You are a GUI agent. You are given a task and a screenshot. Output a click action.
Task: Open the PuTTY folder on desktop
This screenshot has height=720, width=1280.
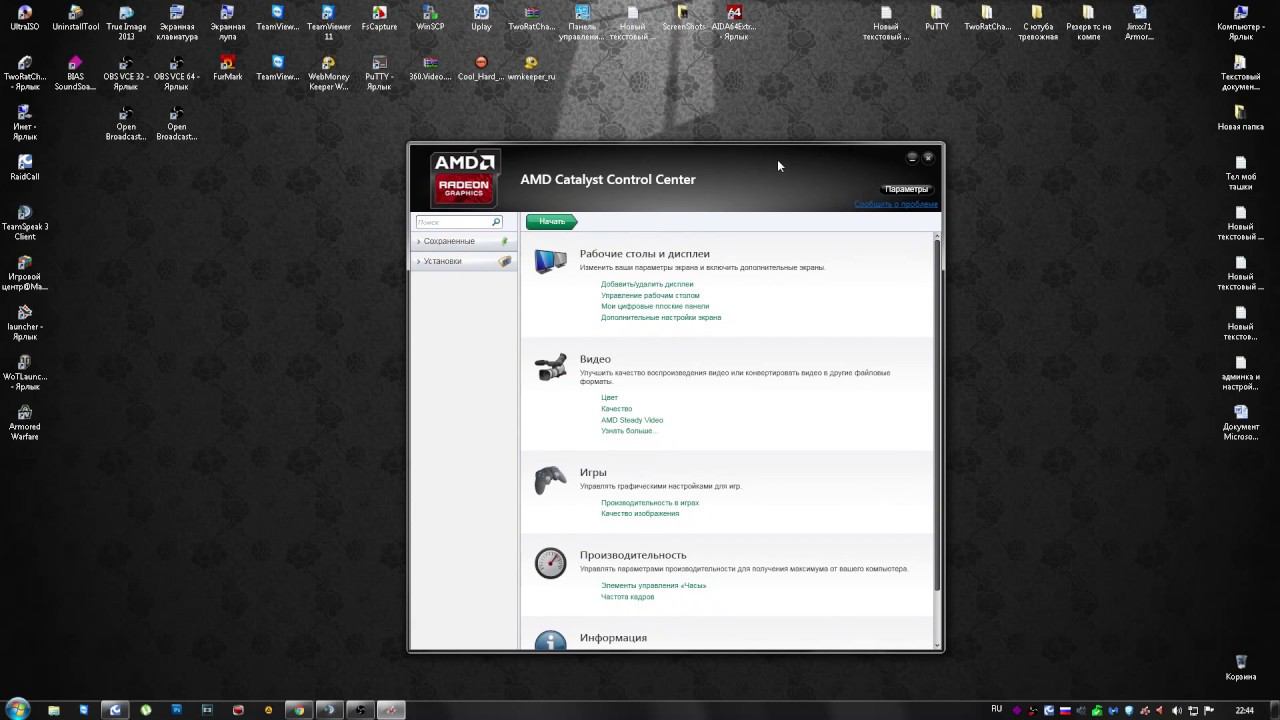[936, 18]
